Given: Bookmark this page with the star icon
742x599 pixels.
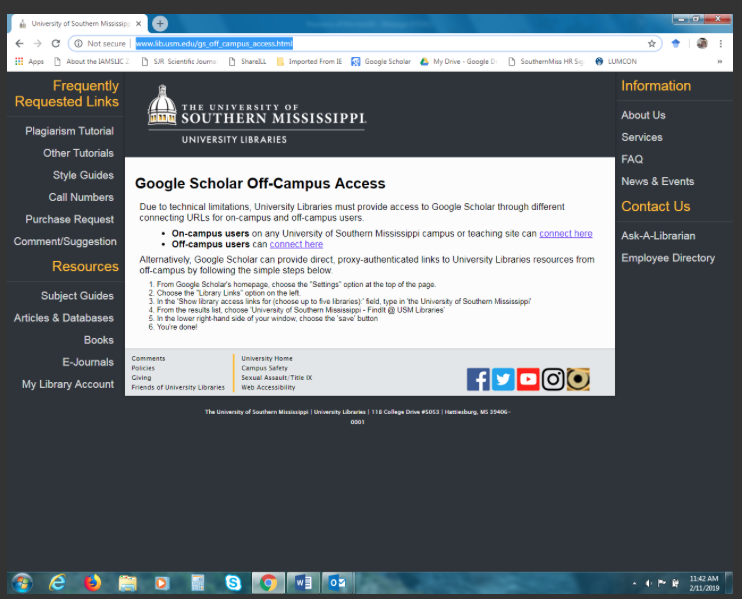Looking at the screenshot, I should [x=652, y=44].
